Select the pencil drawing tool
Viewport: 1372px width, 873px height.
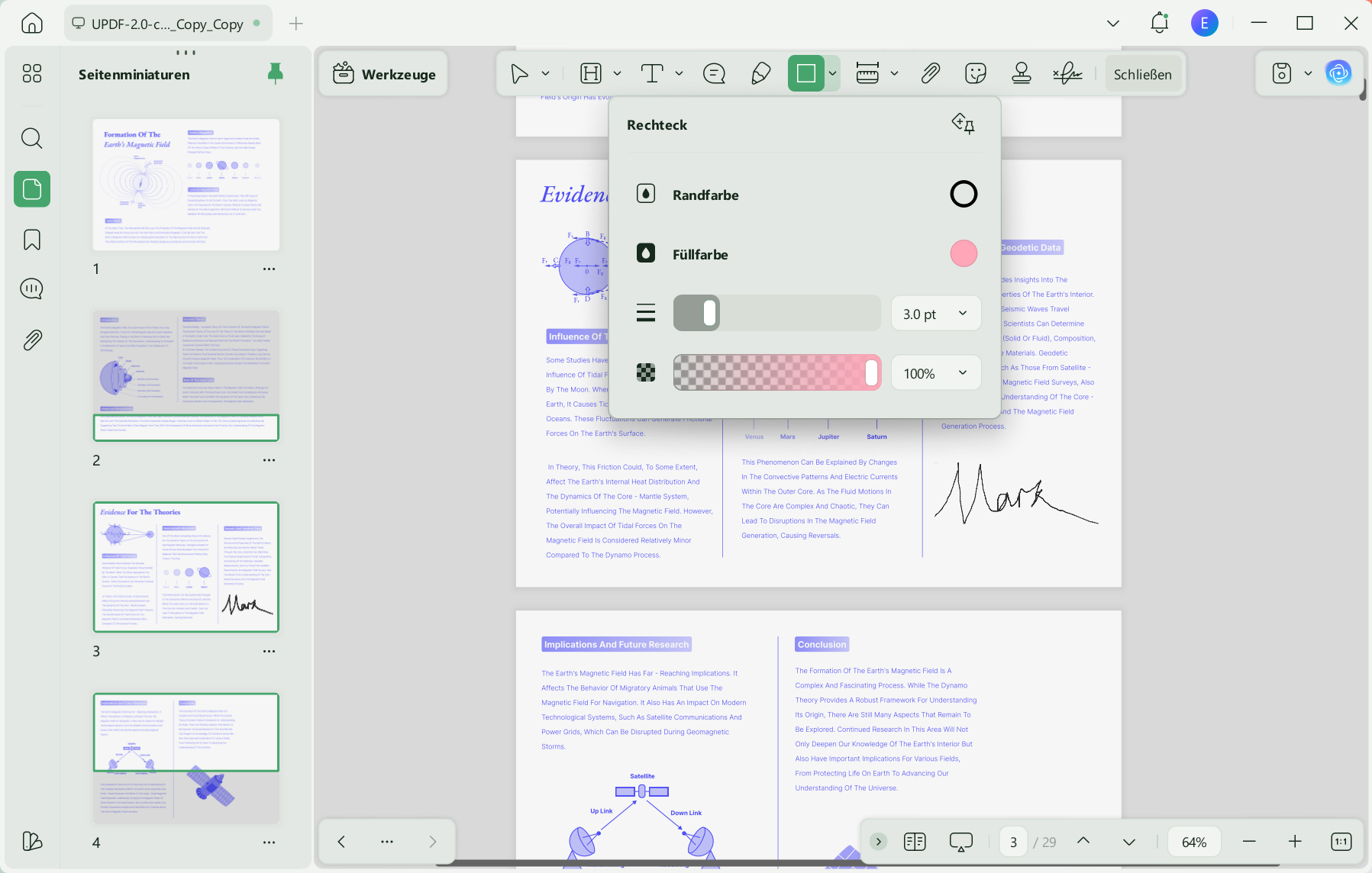[x=760, y=73]
